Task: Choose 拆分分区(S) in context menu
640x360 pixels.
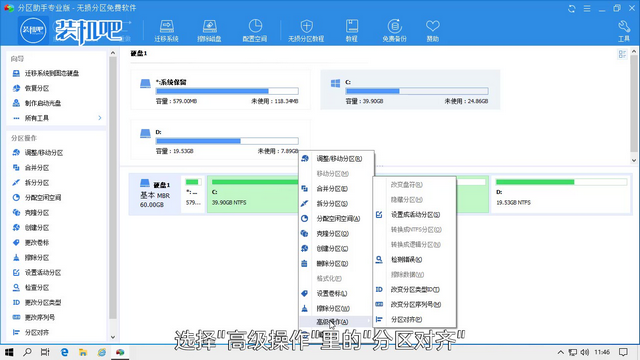Action: coord(336,203)
